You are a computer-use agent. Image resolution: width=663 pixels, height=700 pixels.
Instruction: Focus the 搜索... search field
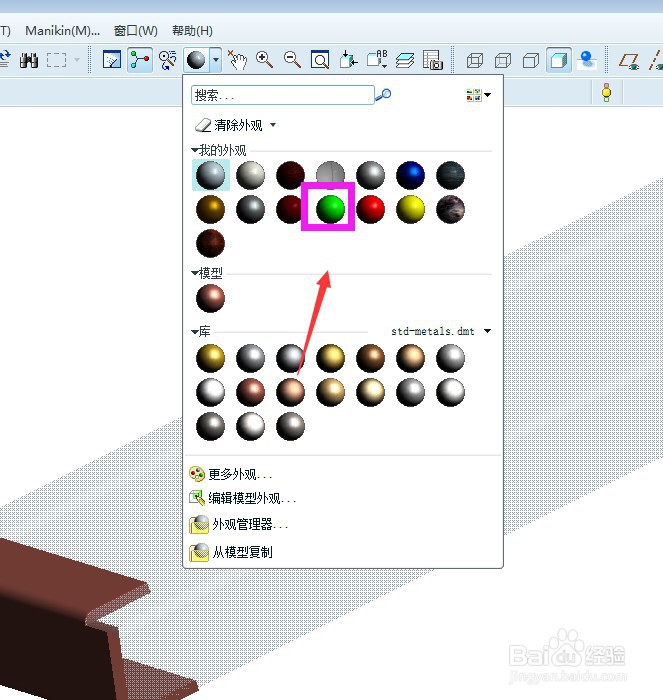(283, 95)
